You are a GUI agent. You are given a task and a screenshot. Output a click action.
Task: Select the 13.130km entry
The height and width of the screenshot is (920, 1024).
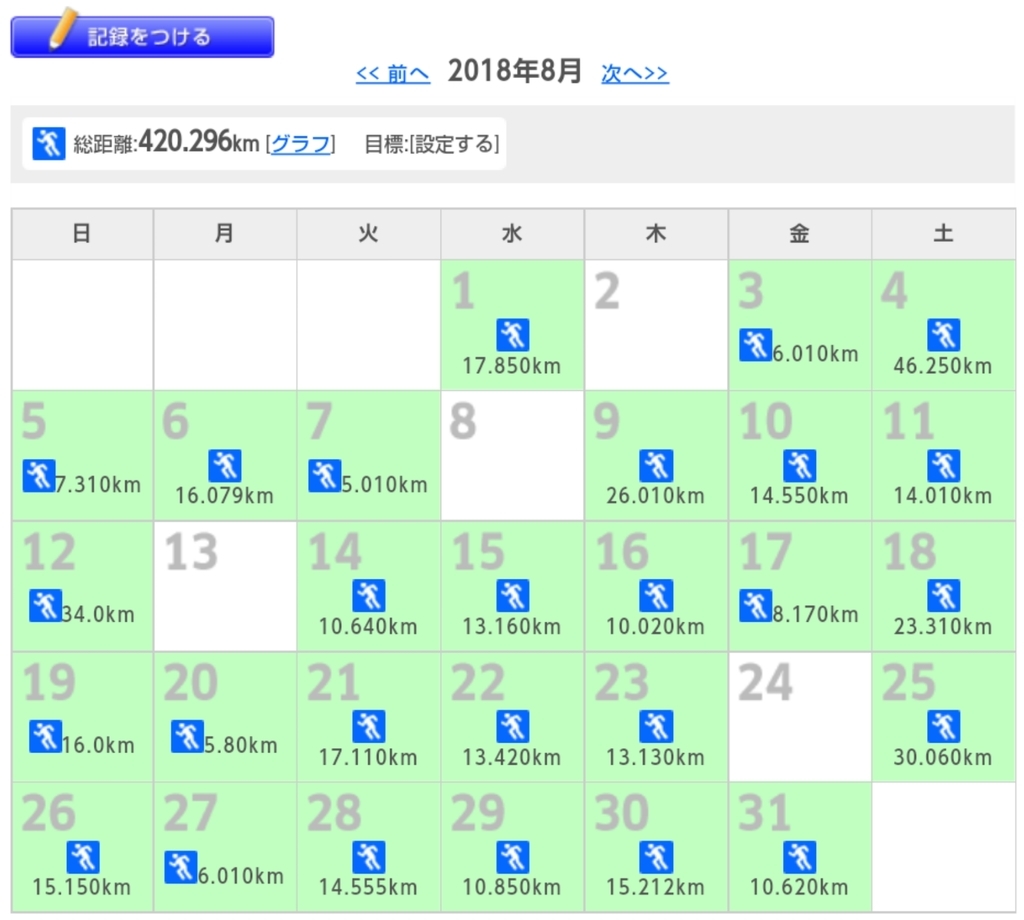[656, 757]
